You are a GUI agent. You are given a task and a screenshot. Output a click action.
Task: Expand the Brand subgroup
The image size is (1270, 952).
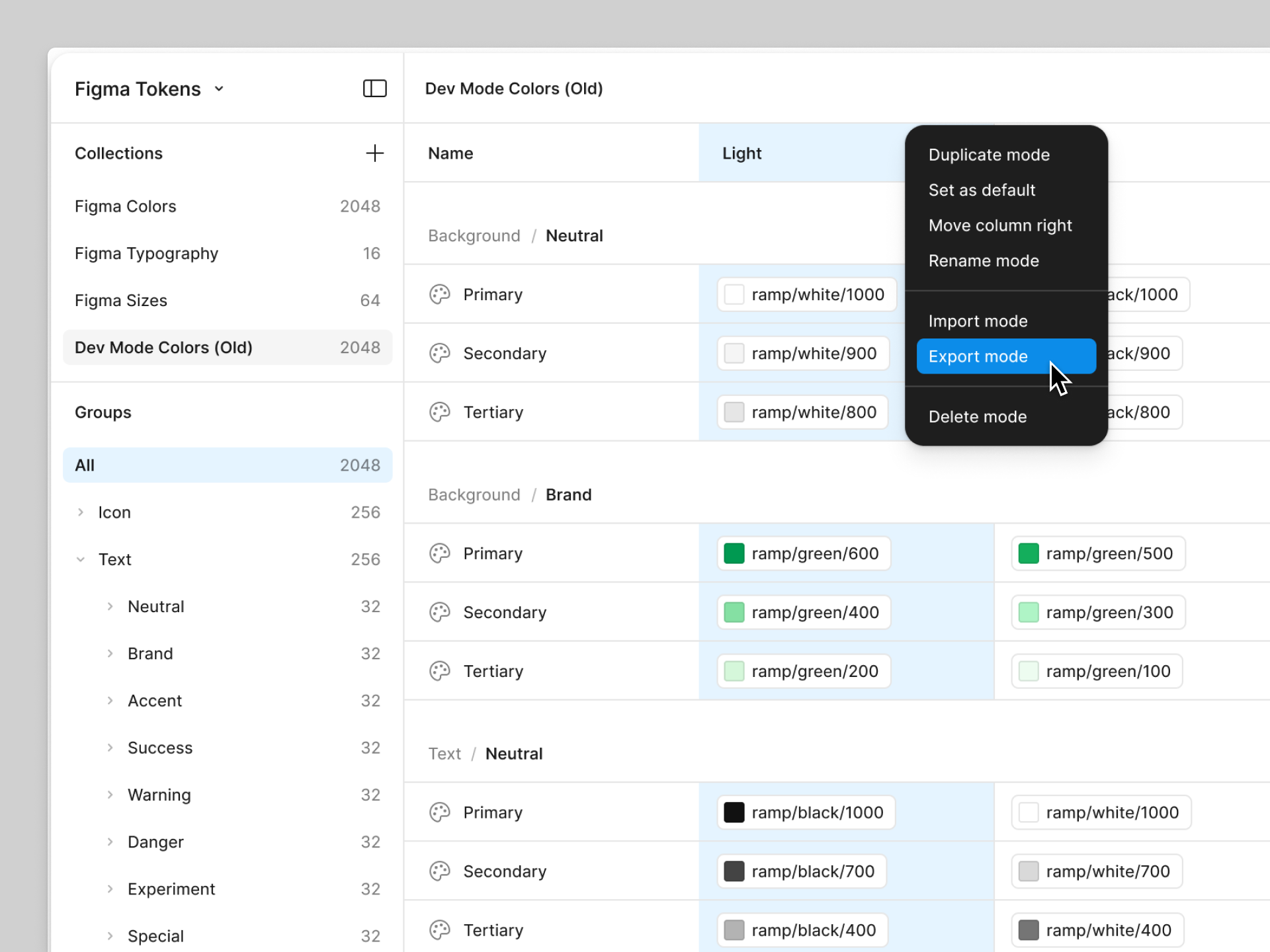click(x=110, y=653)
